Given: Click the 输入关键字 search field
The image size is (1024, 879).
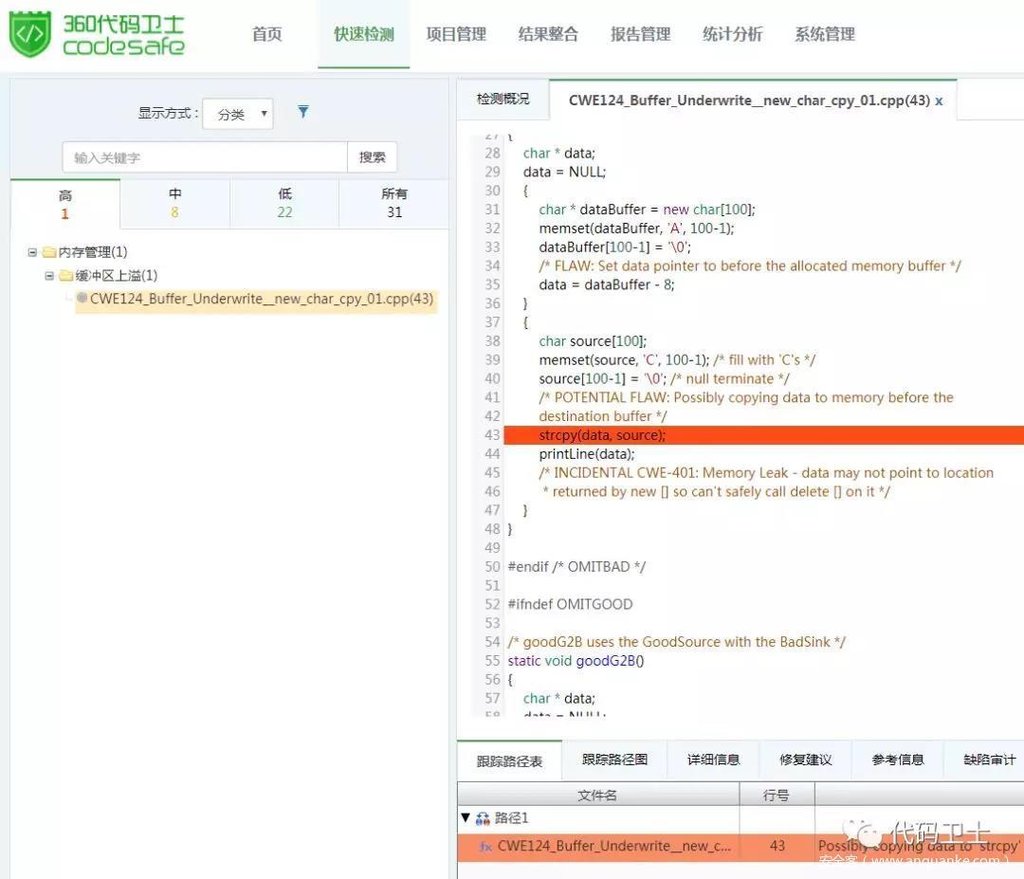Looking at the screenshot, I should [205, 157].
